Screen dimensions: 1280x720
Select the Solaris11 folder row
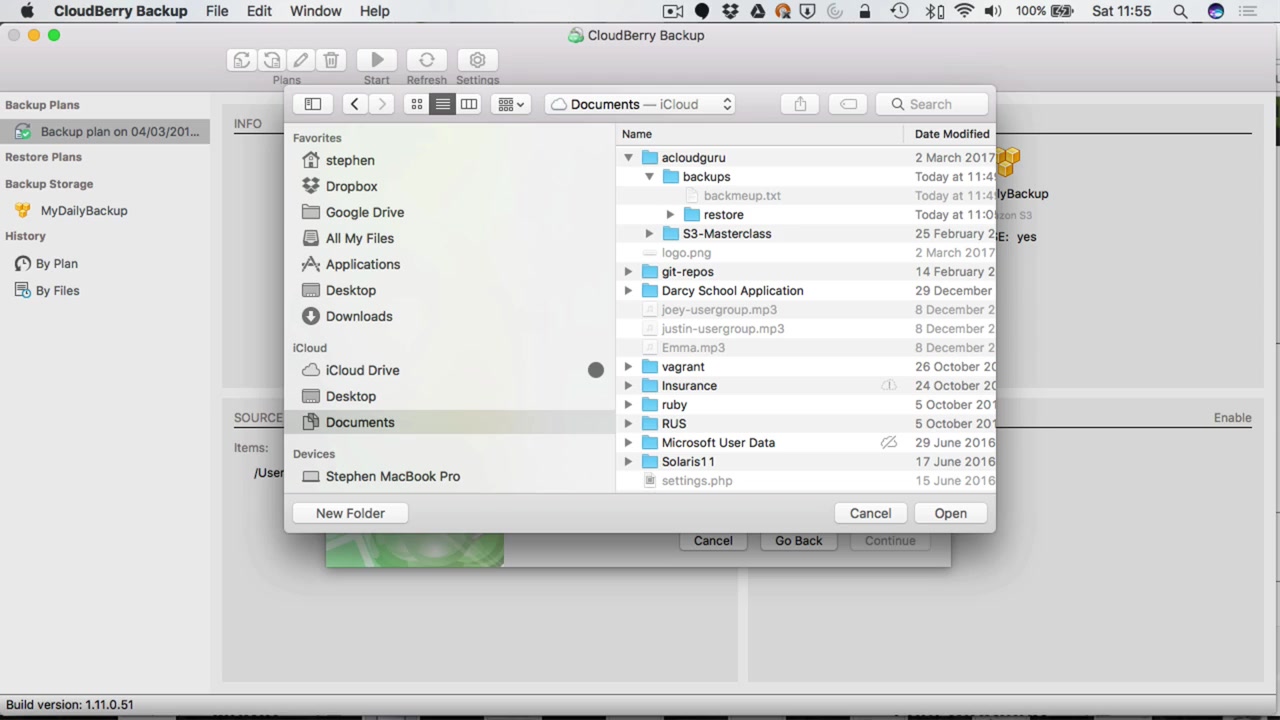(806, 462)
